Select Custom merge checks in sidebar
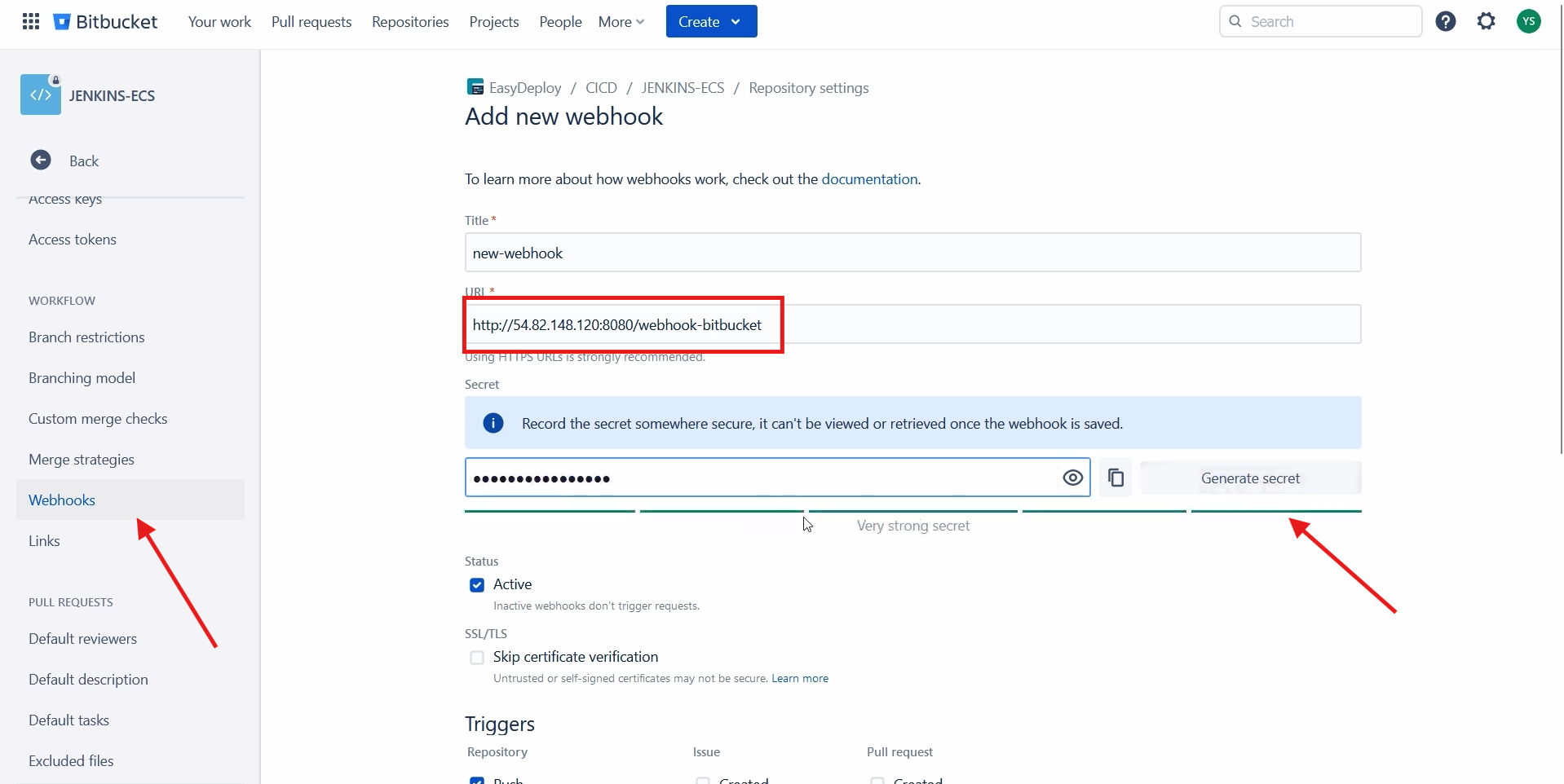The image size is (1564, 784). pyautogui.click(x=130, y=419)
